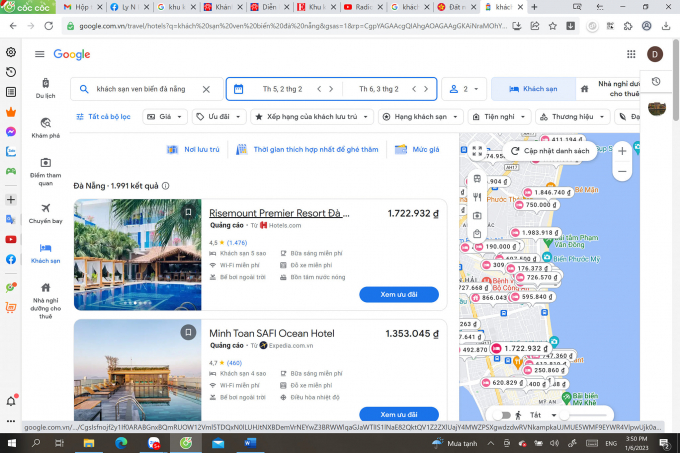
Task: Open Điểm tham quan attractions section
Action: coord(46,172)
